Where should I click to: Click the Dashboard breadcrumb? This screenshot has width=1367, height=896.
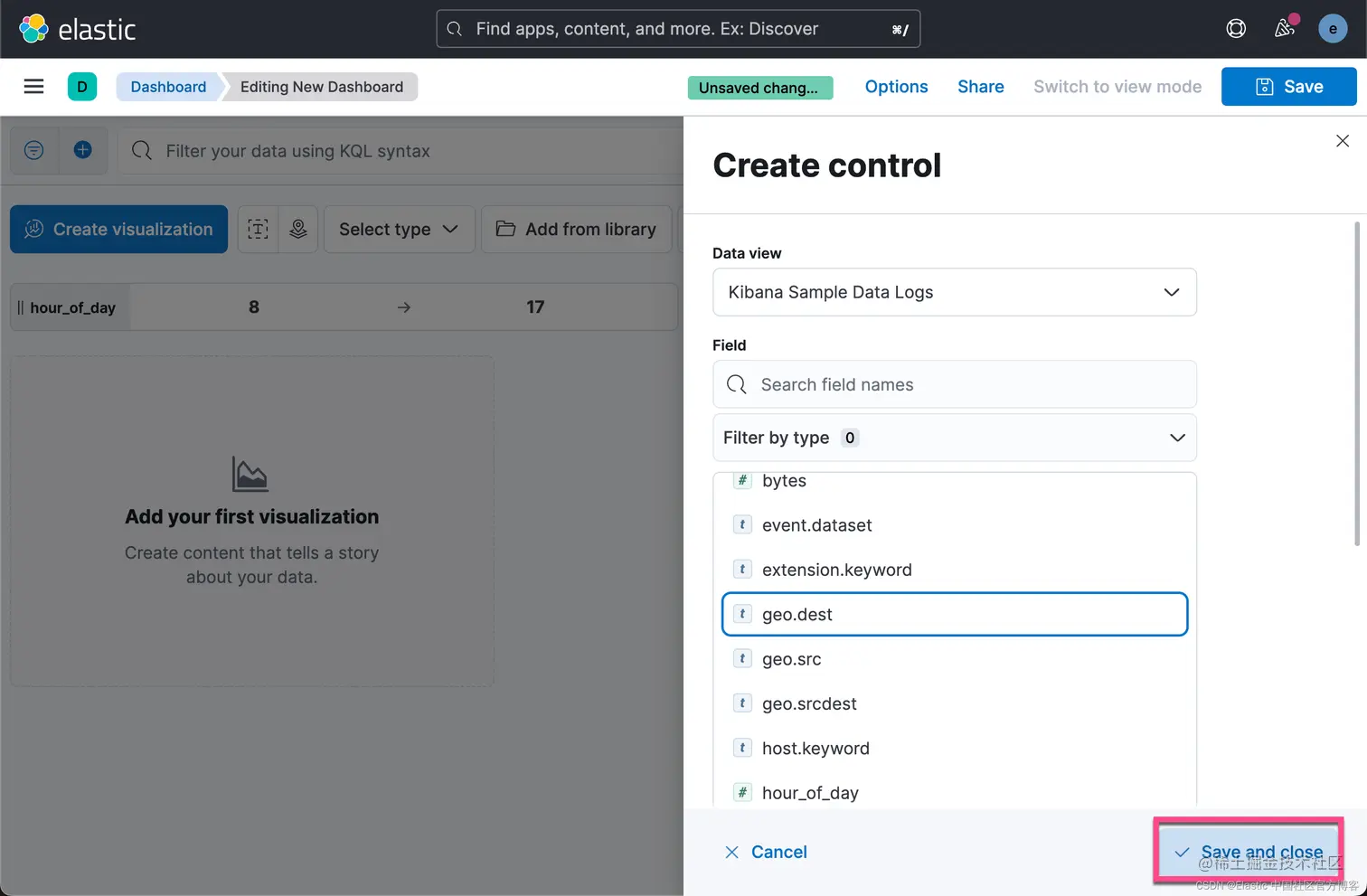point(168,87)
